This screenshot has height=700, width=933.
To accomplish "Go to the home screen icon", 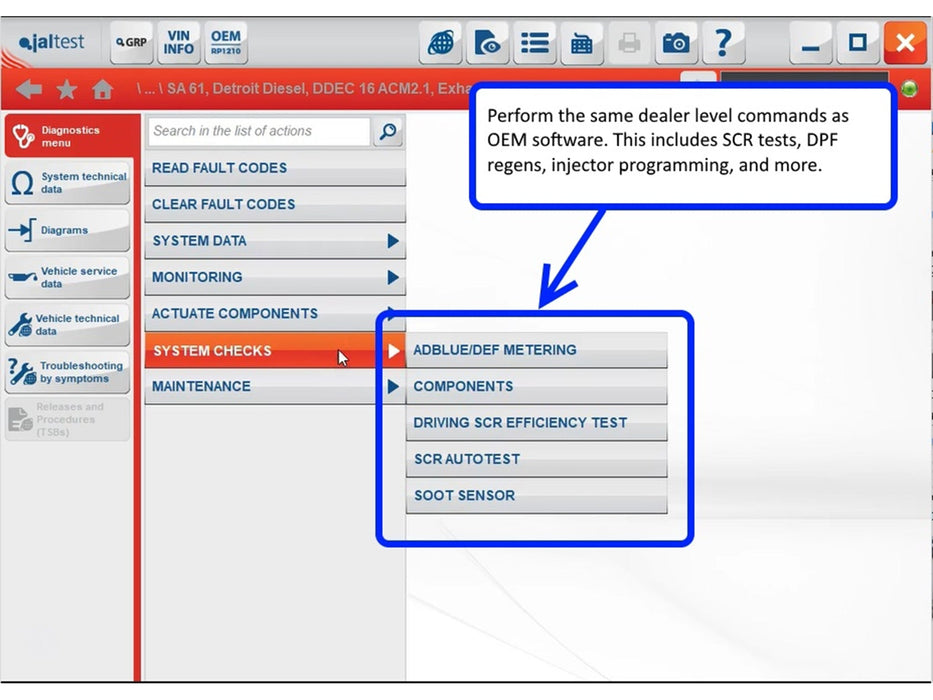I will 103,89.
